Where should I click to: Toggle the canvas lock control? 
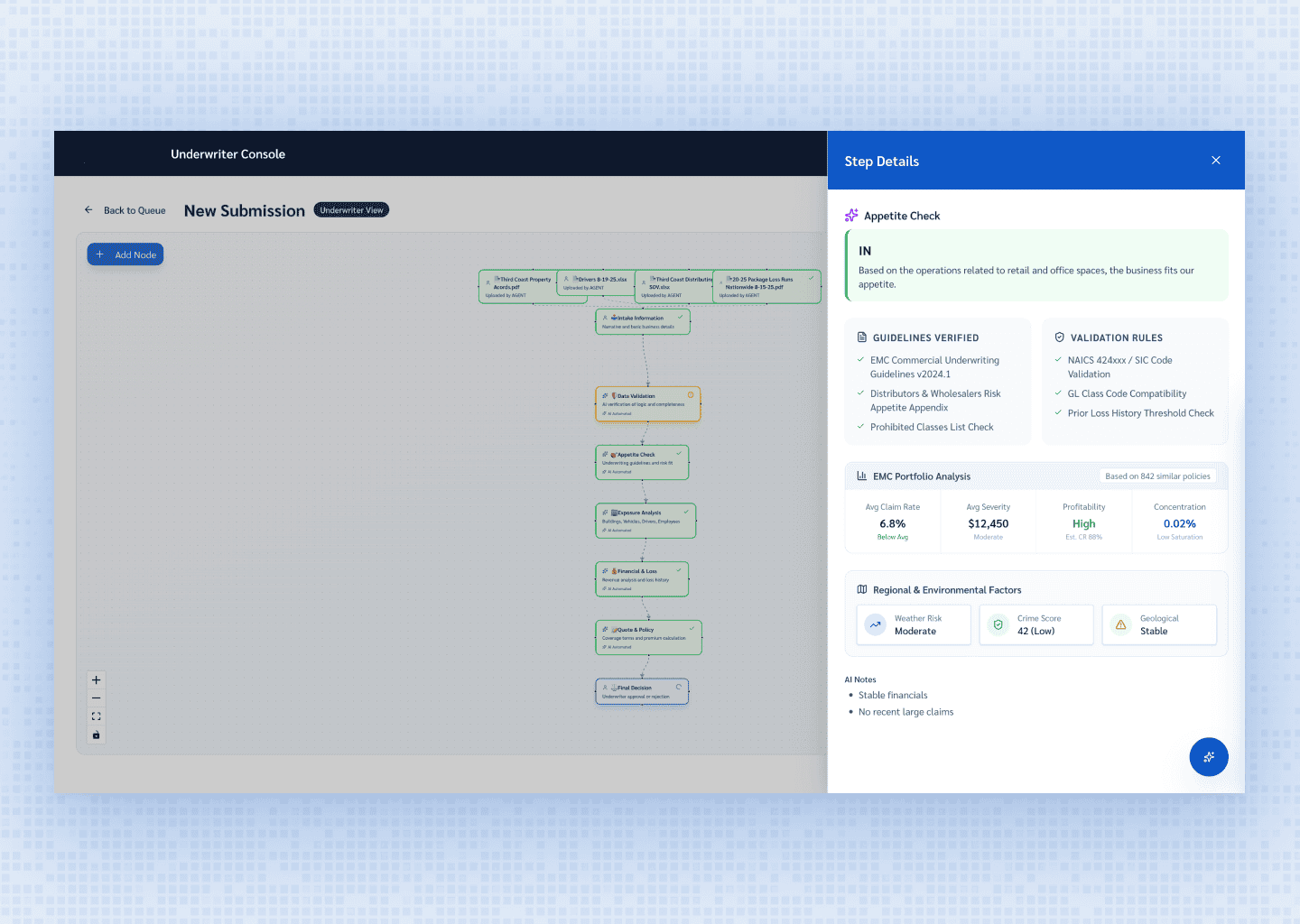click(97, 735)
